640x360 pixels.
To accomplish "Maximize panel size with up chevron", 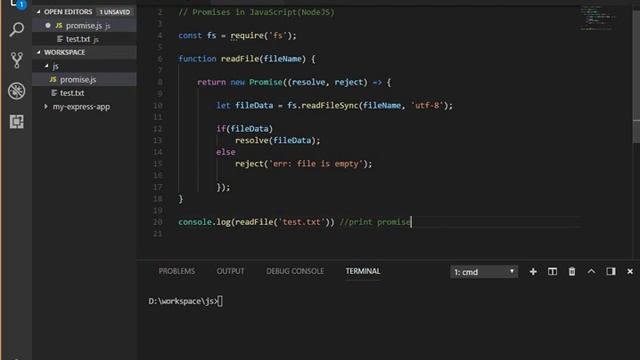I will (591, 272).
